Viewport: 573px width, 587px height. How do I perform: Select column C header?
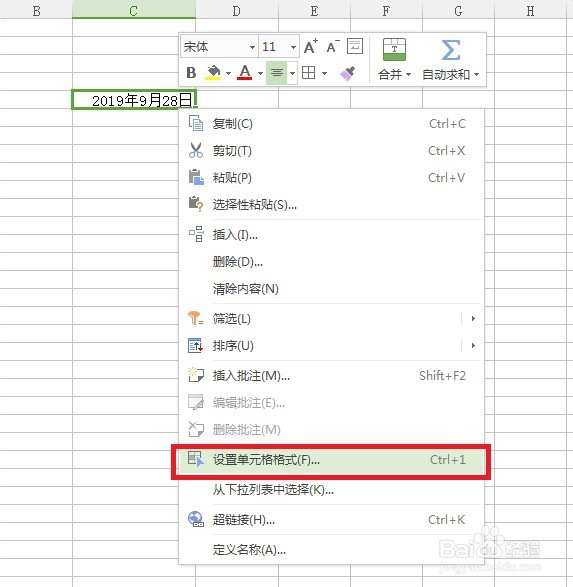[x=134, y=9]
